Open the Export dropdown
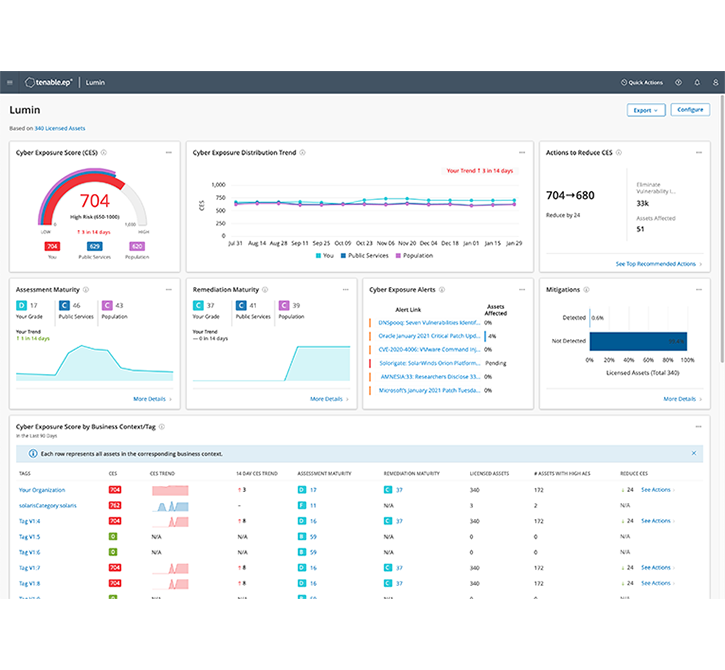 pos(646,110)
